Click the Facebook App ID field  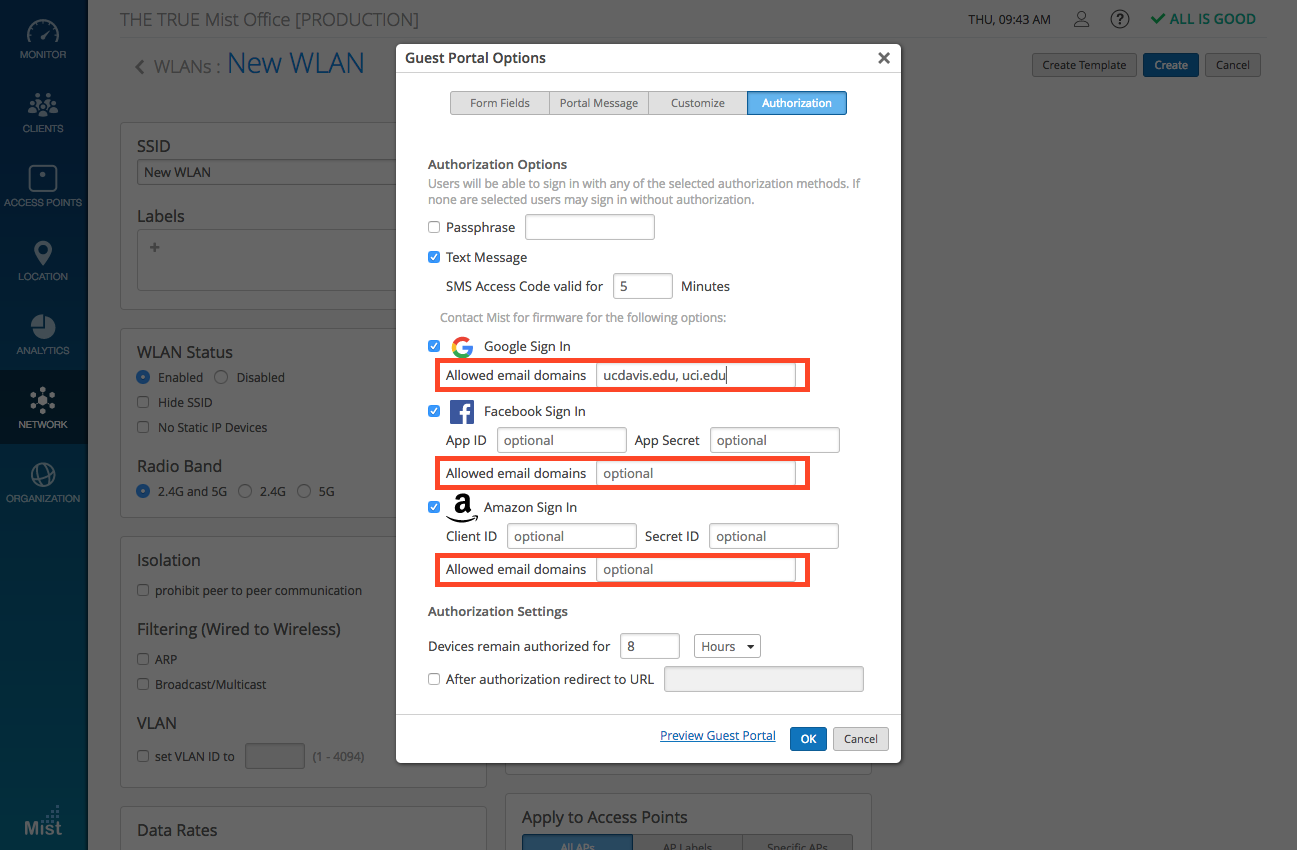tap(561, 440)
